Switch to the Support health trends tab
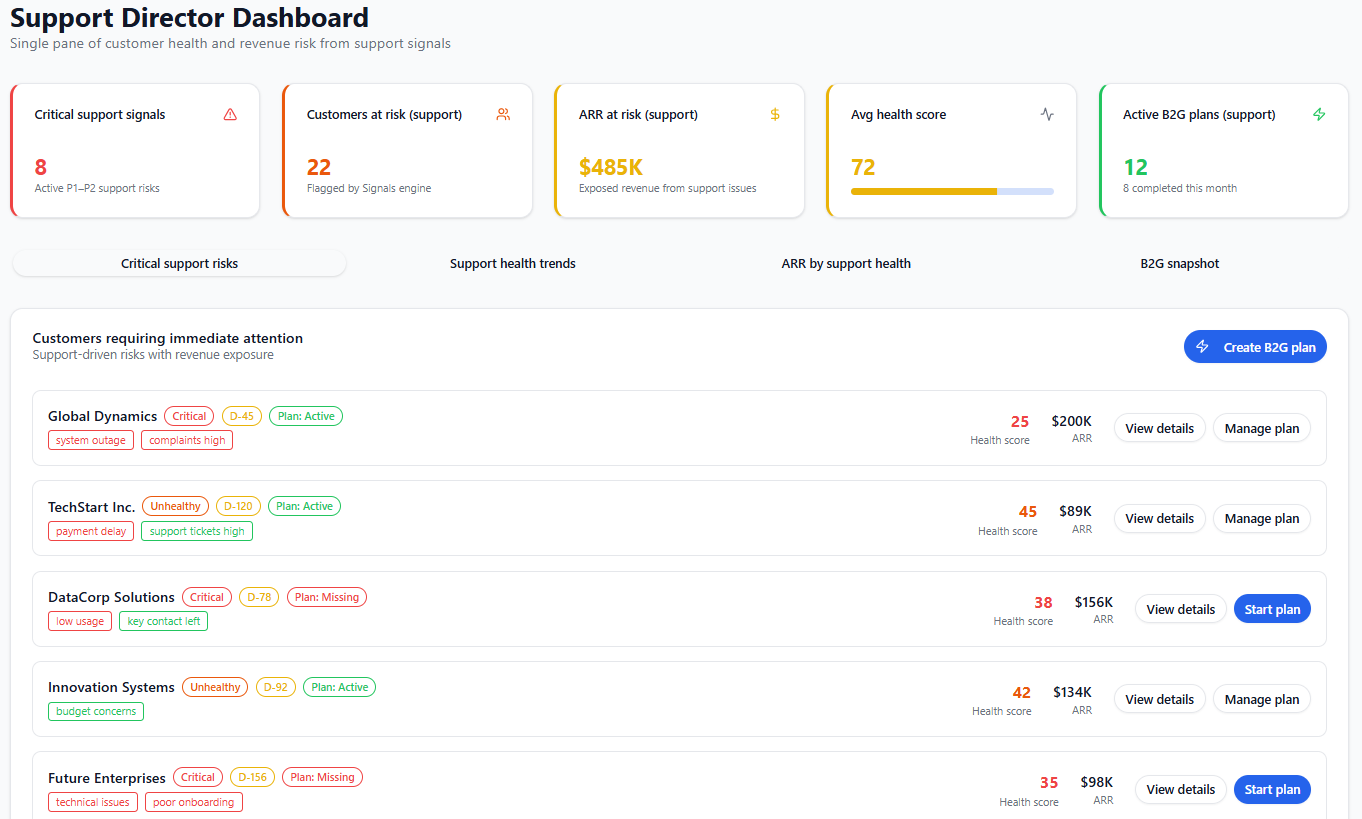The height and width of the screenshot is (819, 1362). tap(512, 264)
